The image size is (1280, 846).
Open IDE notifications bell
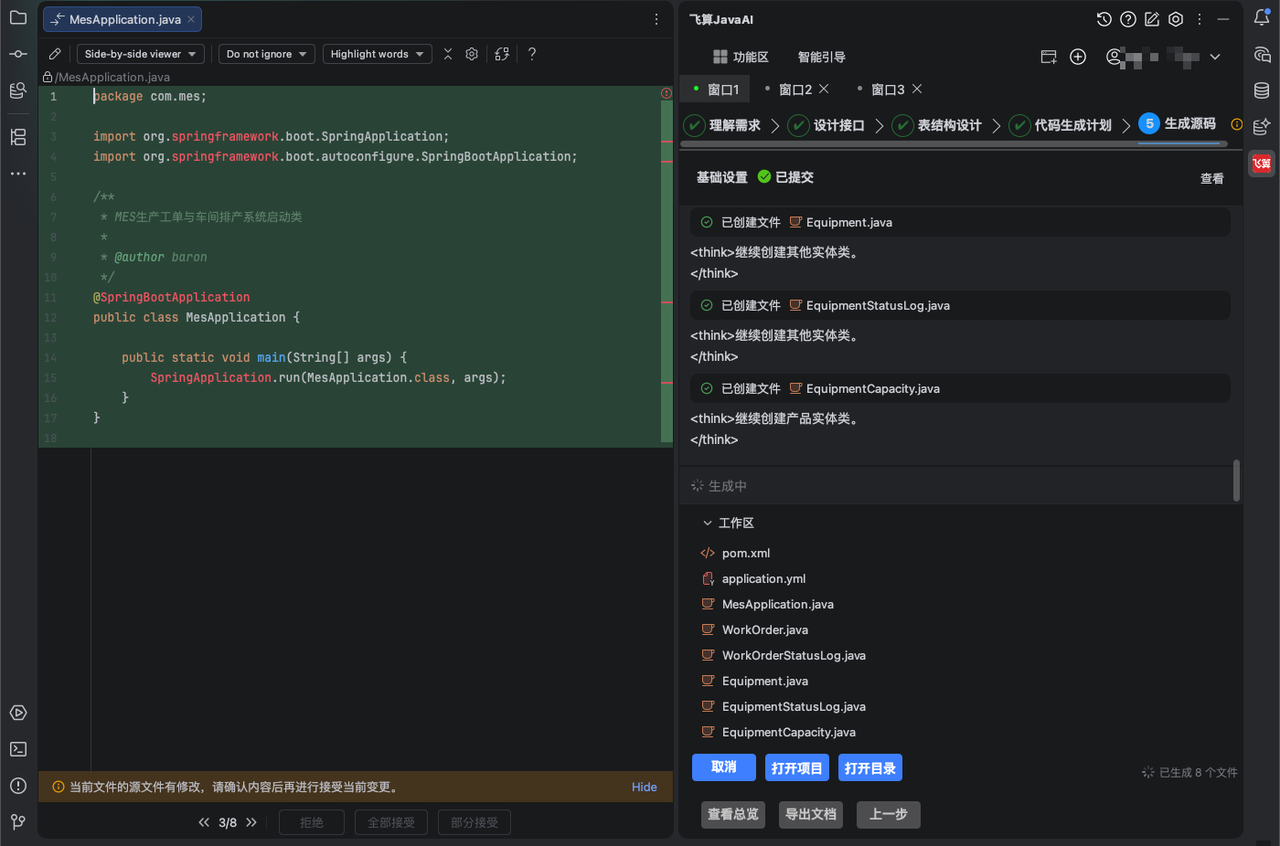click(1262, 17)
